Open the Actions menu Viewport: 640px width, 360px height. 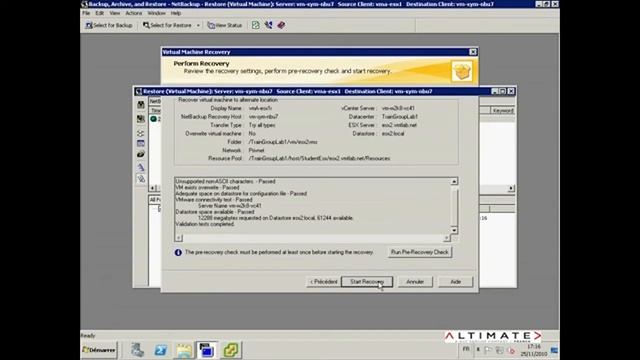(133, 13)
